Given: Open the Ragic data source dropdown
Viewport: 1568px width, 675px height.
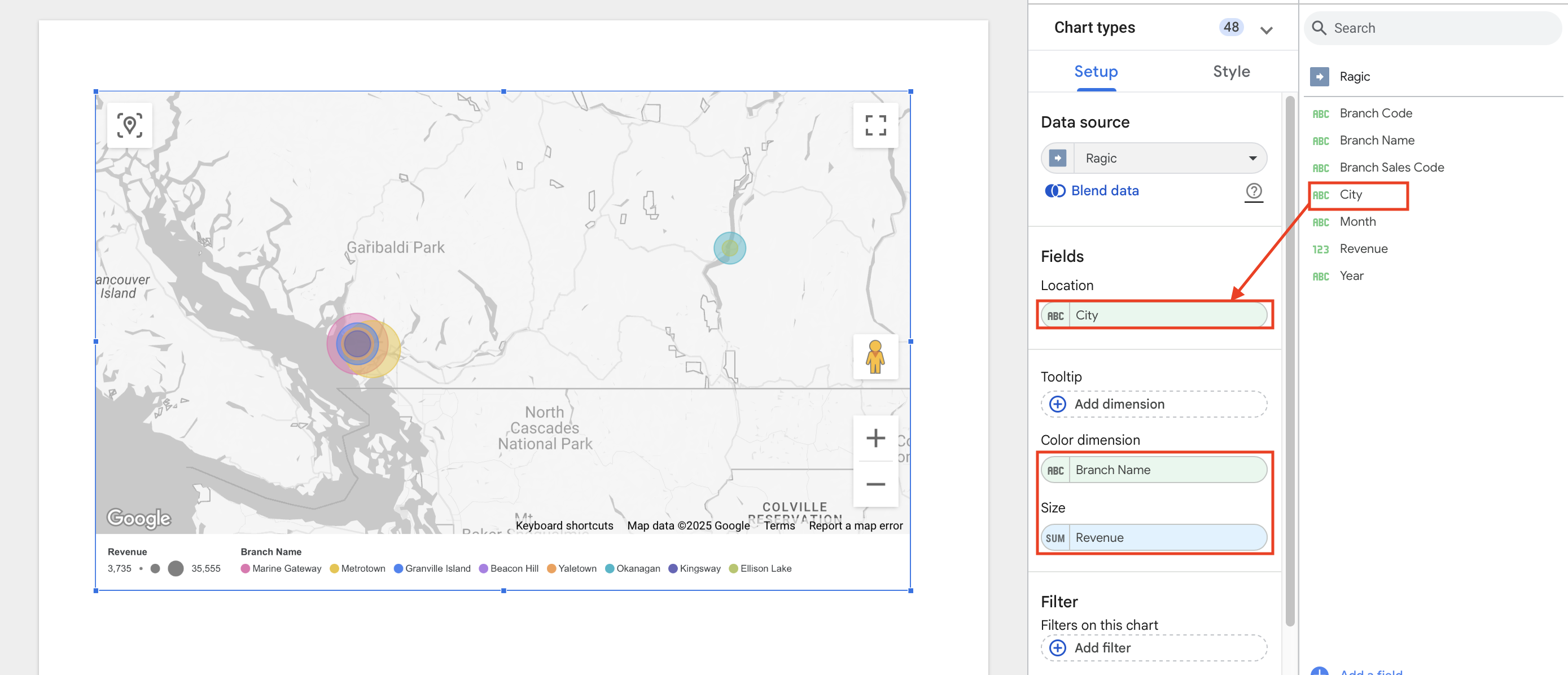Looking at the screenshot, I should coord(1154,158).
